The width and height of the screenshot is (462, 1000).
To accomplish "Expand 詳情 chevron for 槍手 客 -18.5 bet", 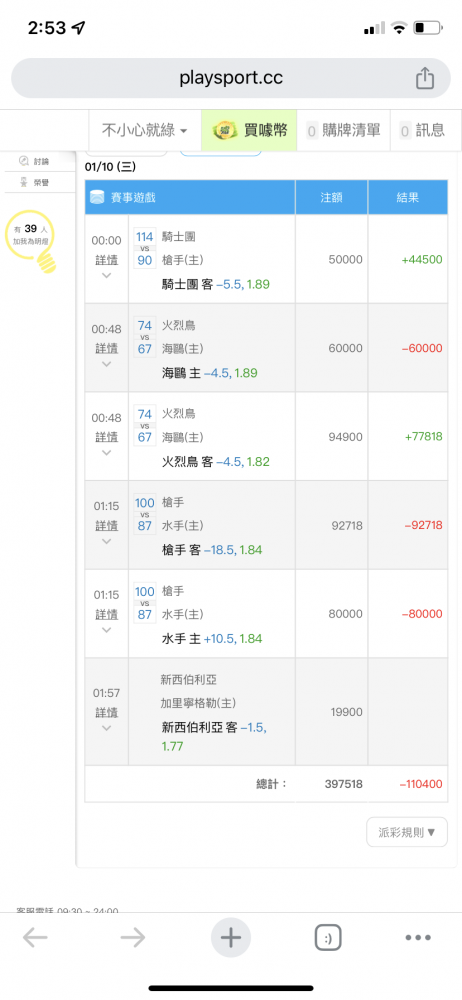I will (x=107, y=541).
